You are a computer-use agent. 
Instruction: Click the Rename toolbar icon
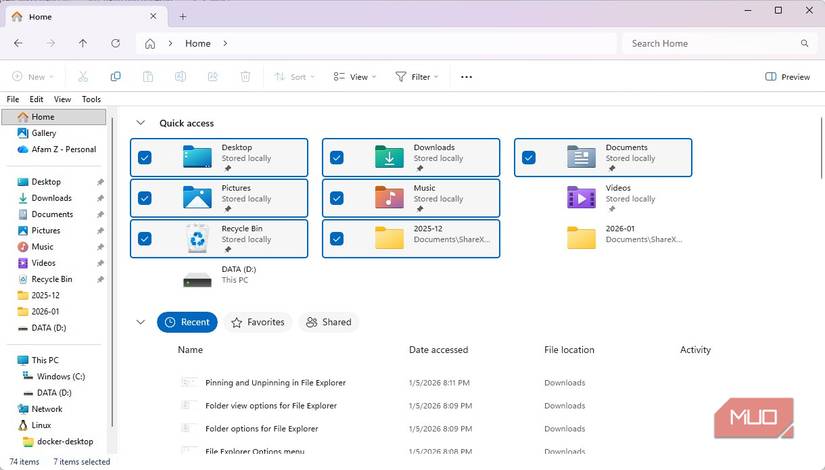point(180,77)
